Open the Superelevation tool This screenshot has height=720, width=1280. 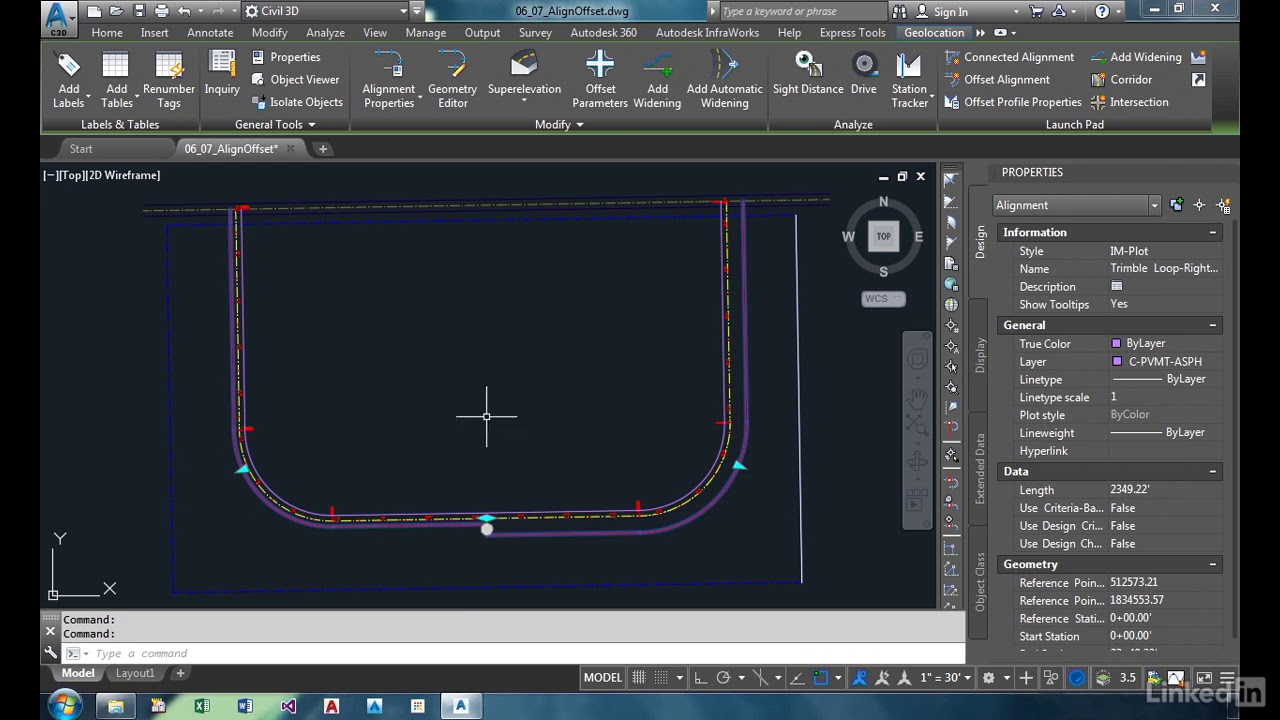(x=524, y=75)
